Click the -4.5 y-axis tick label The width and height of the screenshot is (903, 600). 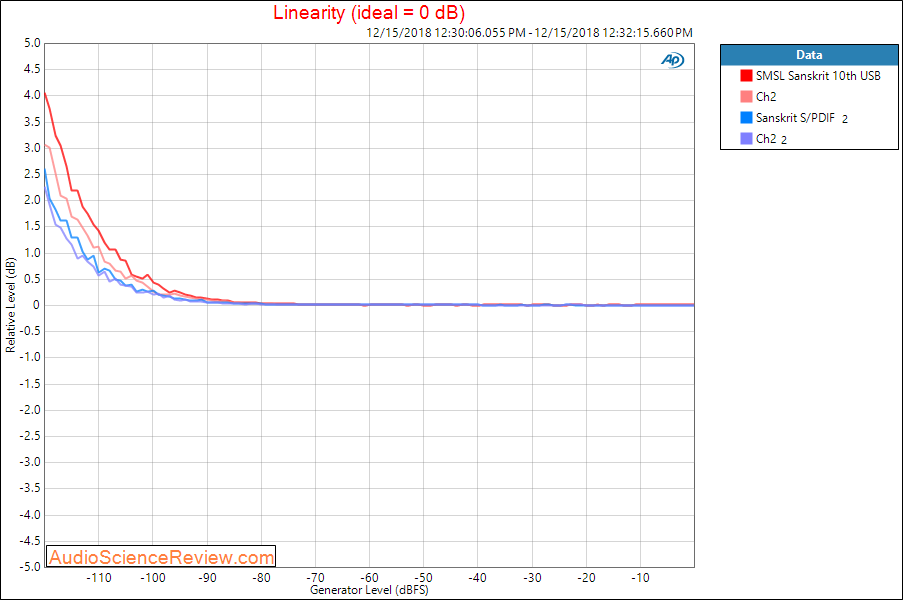[x=30, y=541]
